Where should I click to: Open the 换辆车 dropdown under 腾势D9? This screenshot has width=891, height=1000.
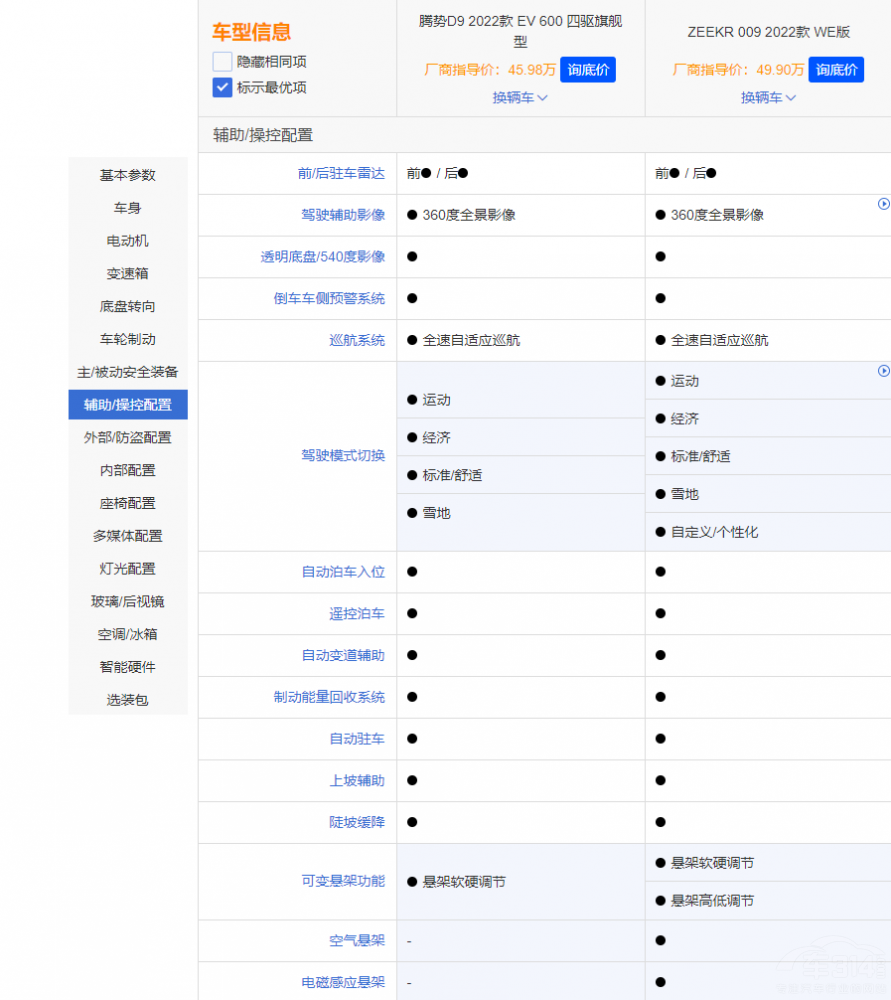point(520,97)
